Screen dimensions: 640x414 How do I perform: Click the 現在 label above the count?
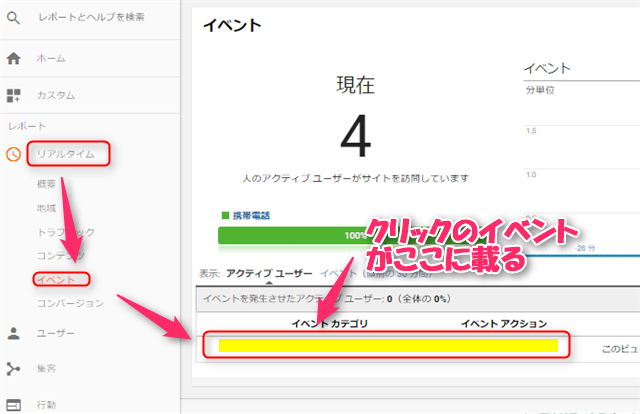coord(356,85)
